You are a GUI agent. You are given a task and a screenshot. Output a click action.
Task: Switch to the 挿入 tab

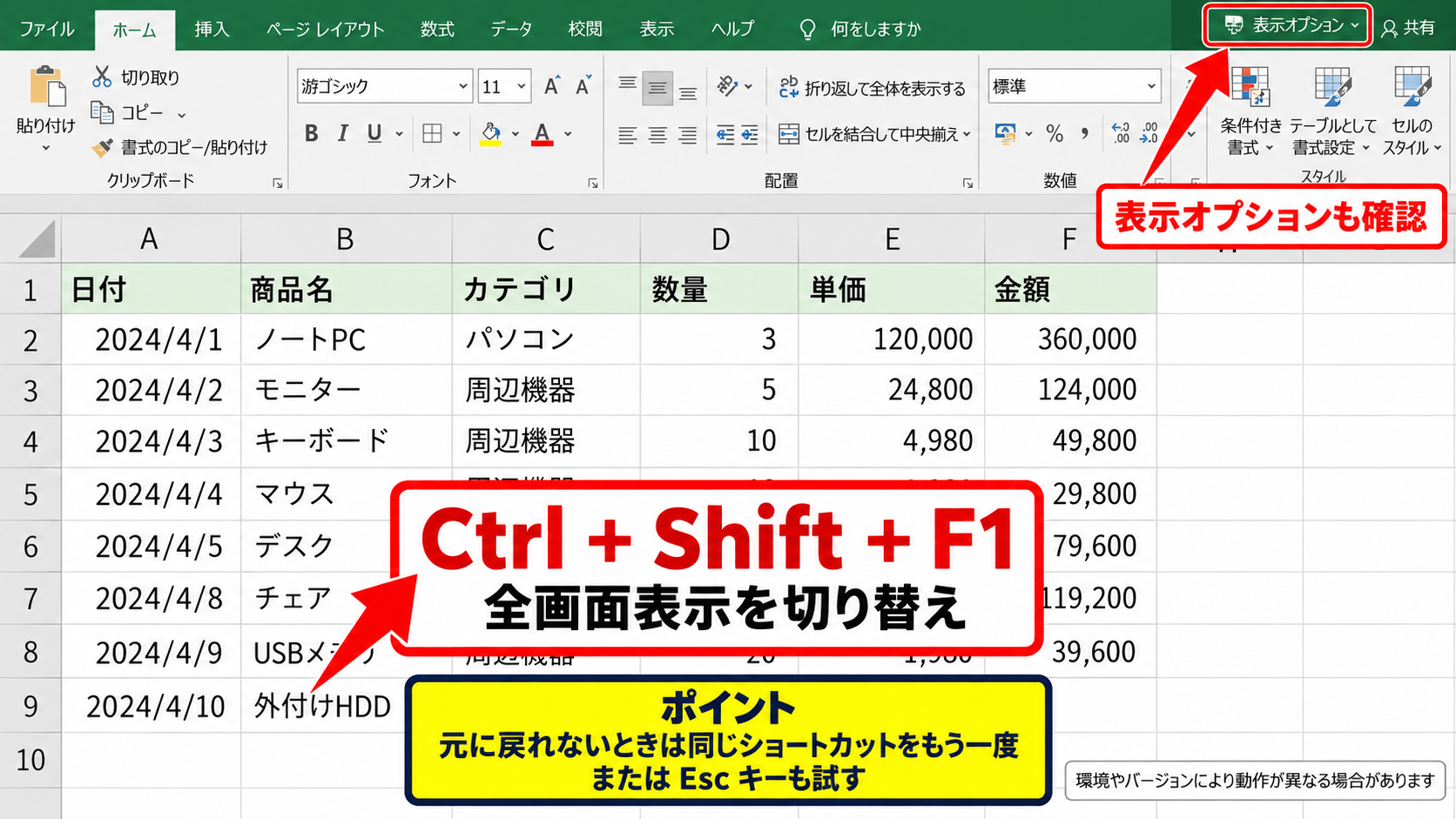click(x=212, y=29)
